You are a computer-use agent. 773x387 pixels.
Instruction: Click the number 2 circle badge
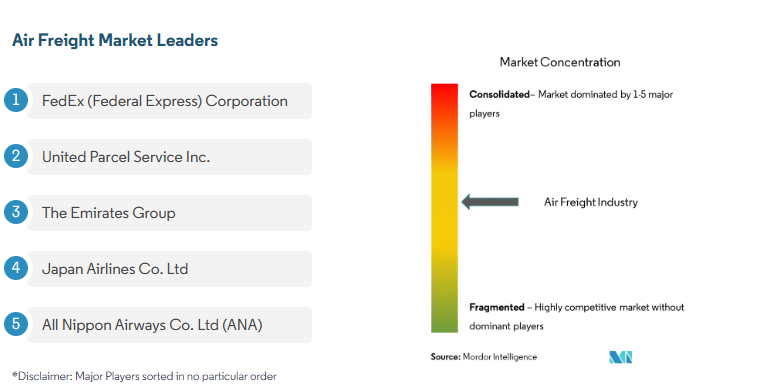point(16,156)
